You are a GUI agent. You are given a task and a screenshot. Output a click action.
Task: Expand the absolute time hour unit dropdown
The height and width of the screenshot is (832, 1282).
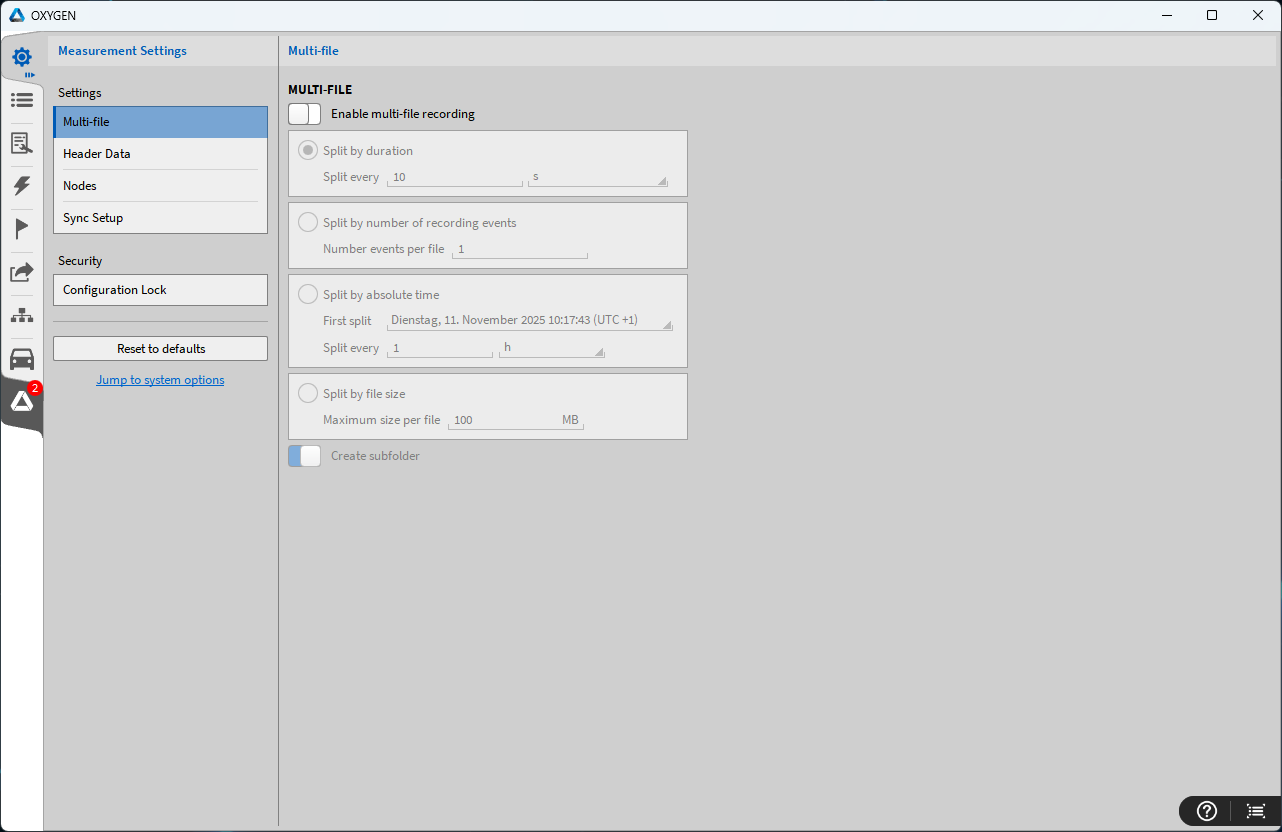(x=552, y=348)
